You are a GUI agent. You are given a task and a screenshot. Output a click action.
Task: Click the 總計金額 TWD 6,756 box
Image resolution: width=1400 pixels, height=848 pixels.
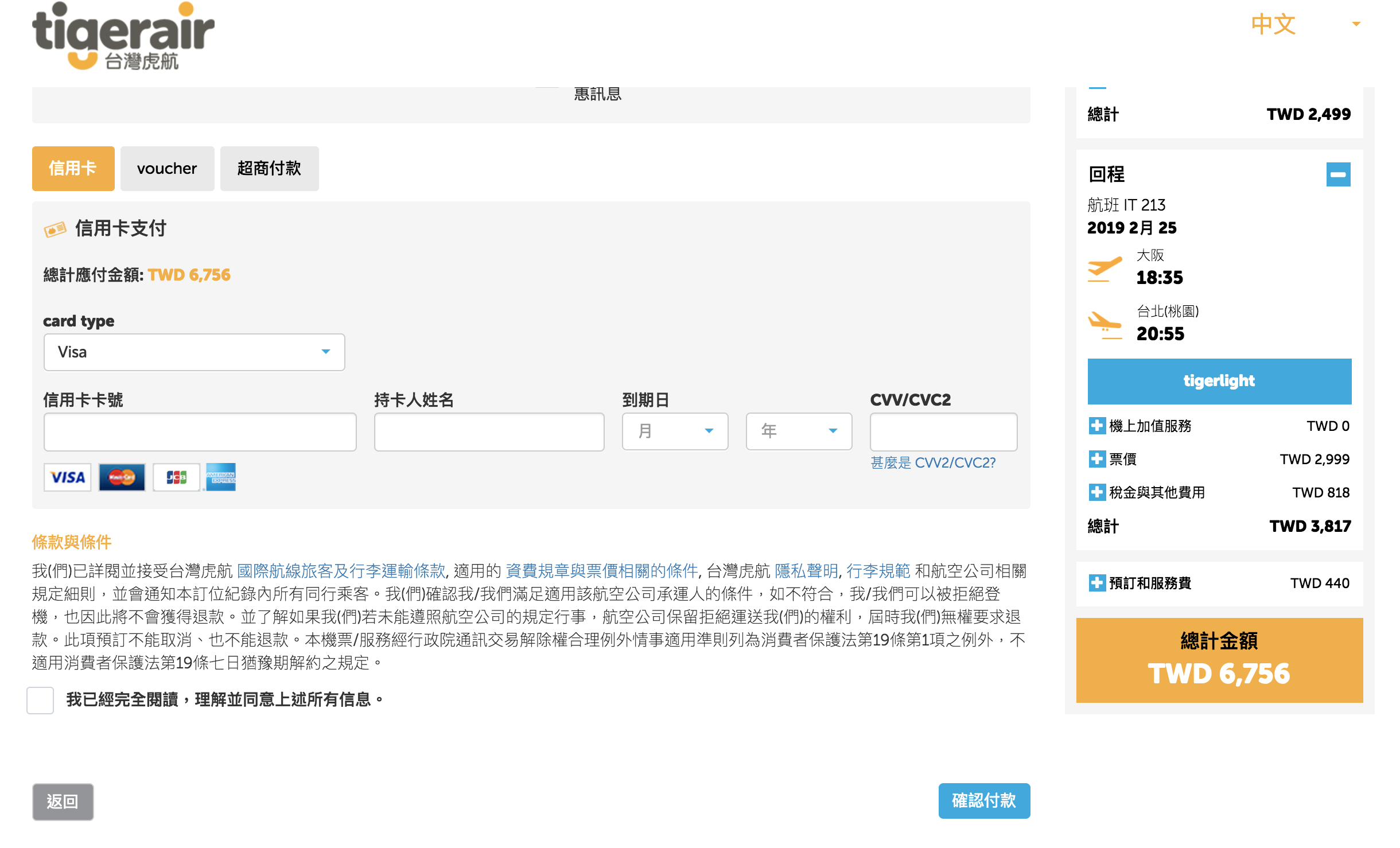[1219, 660]
